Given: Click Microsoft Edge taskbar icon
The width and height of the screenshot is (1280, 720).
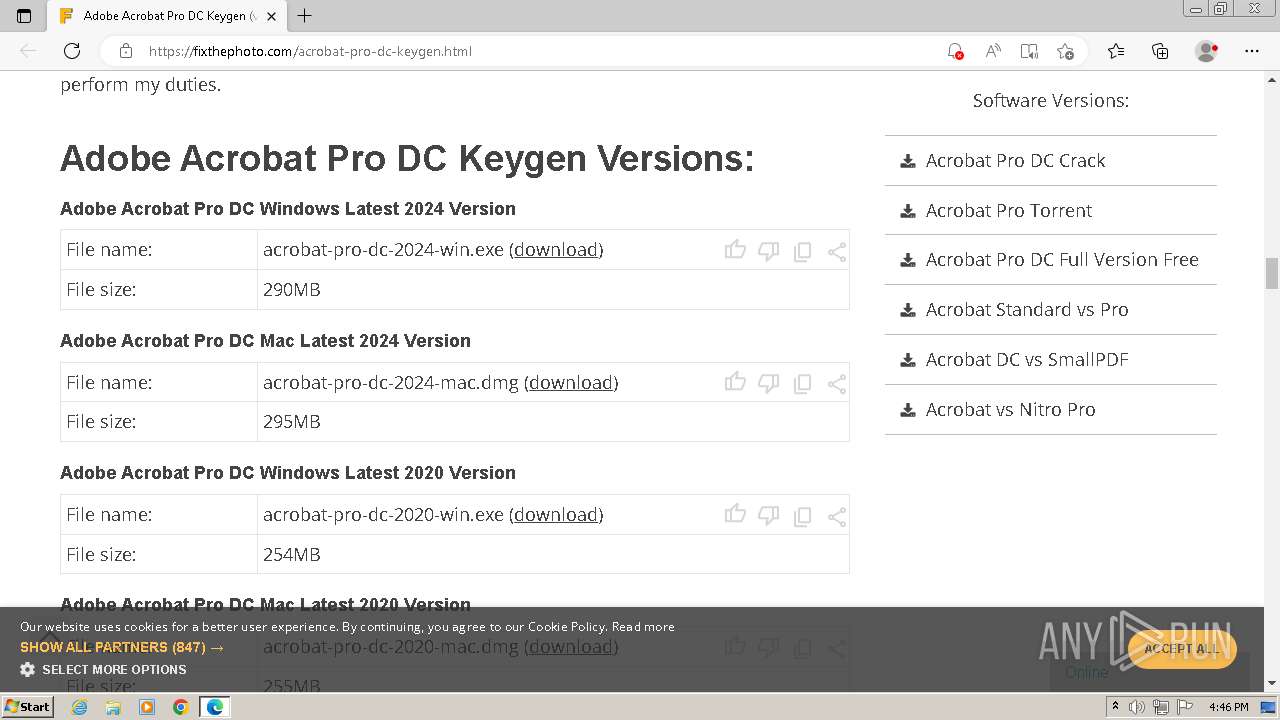Looking at the screenshot, I should 215,706.
